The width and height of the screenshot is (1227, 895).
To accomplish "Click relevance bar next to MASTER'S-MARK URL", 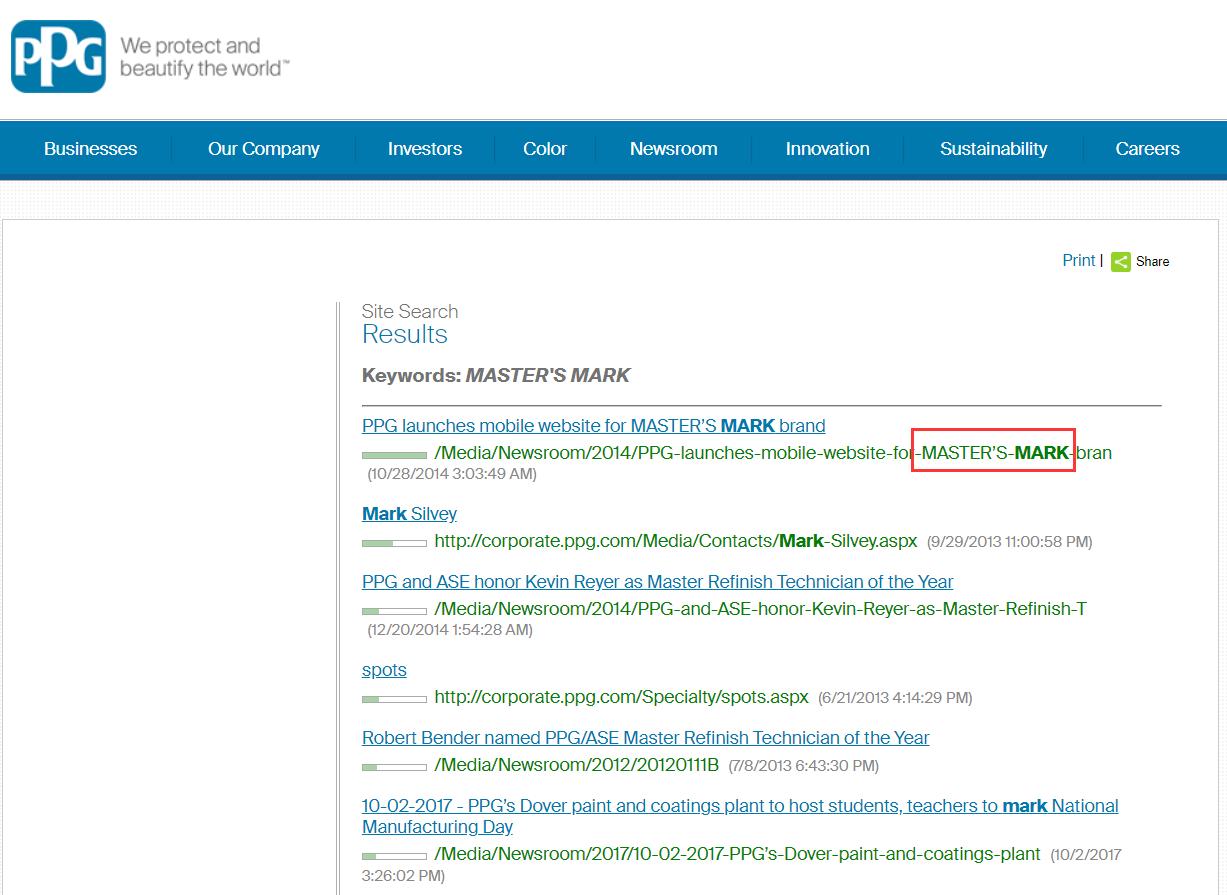I will click(x=394, y=455).
